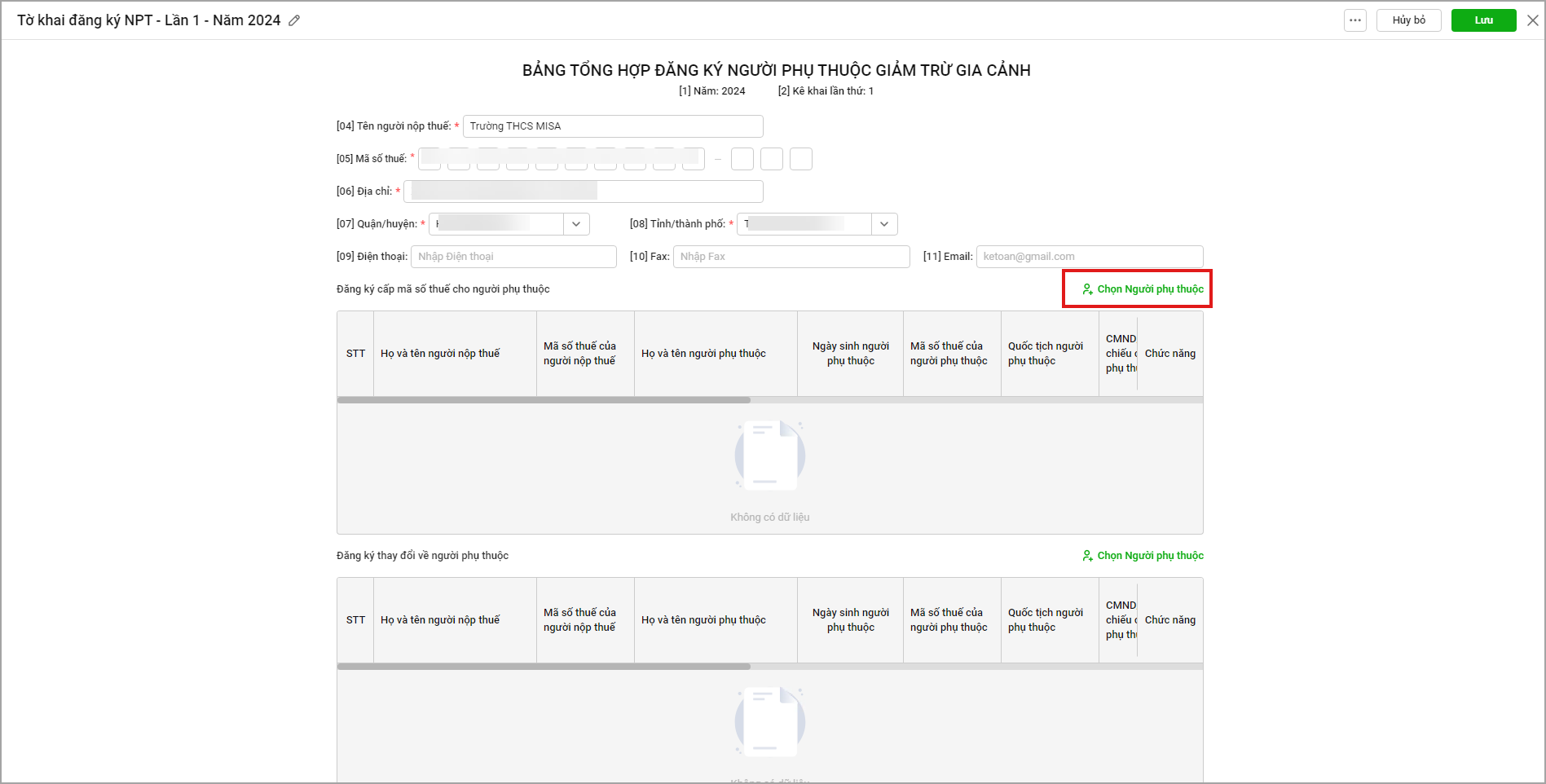This screenshot has height=784, width=1546.
Task: Focus the Điện thoại input field
Action: coord(513,257)
